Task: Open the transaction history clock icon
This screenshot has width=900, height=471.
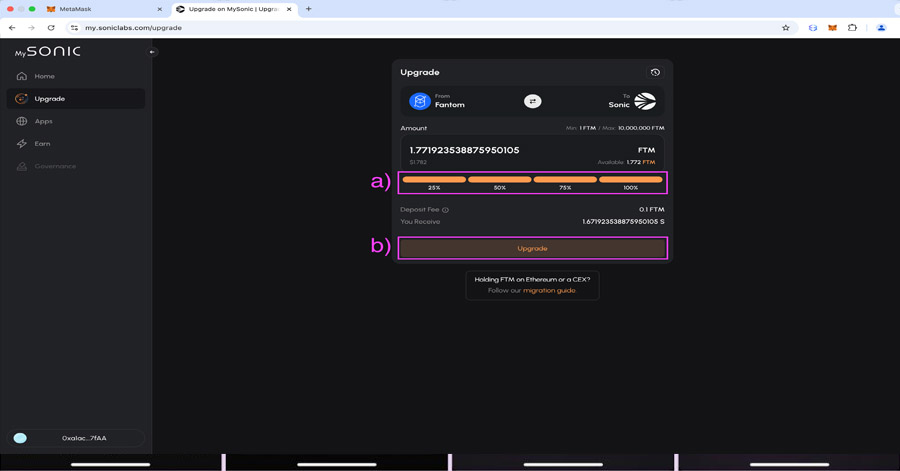Action: pos(655,73)
